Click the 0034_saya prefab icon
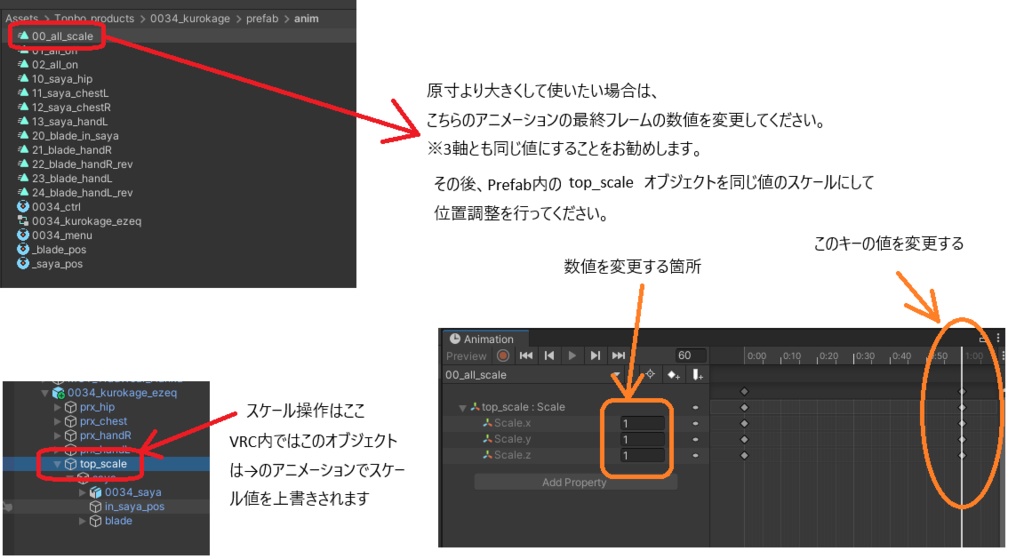This screenshot has width=1024, height=559. click(x=95, y=492)
